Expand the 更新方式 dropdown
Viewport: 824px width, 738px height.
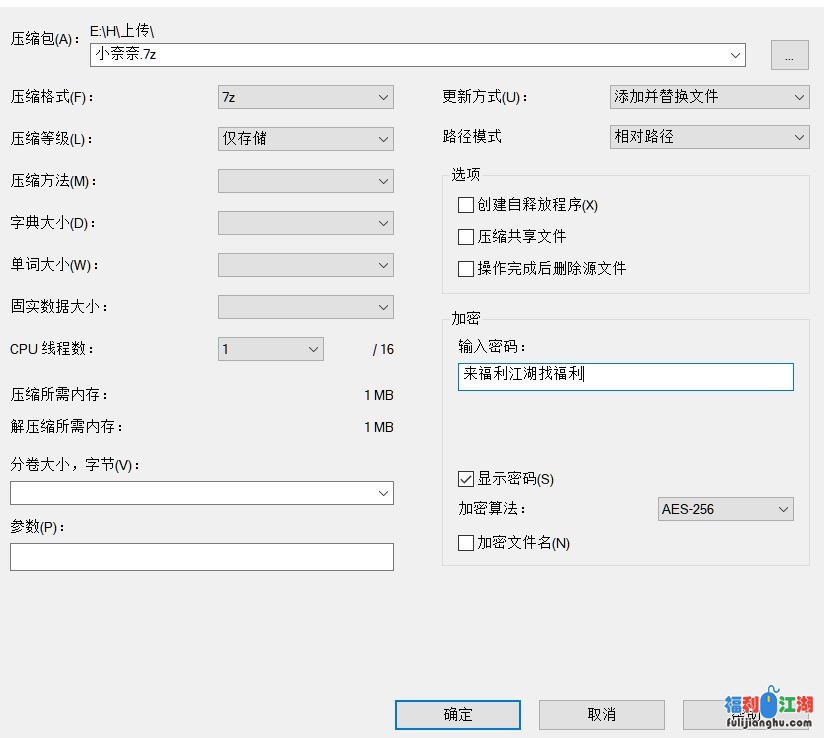coord(709,97)
